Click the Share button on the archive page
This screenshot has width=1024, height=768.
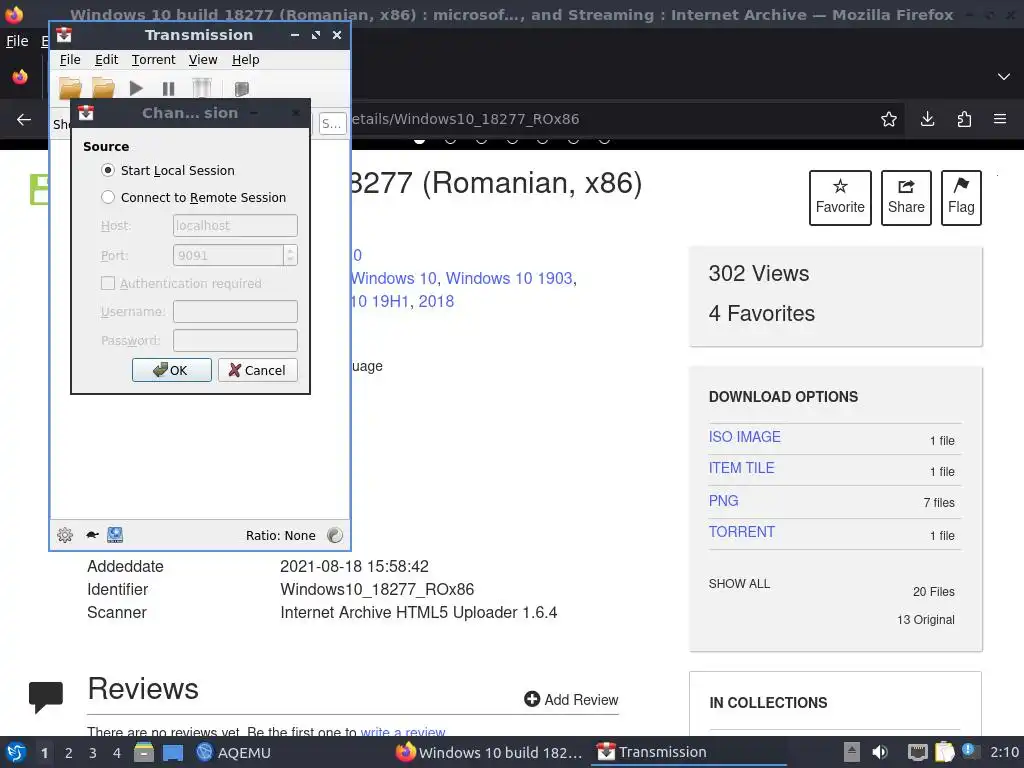[x=906, y=198]
